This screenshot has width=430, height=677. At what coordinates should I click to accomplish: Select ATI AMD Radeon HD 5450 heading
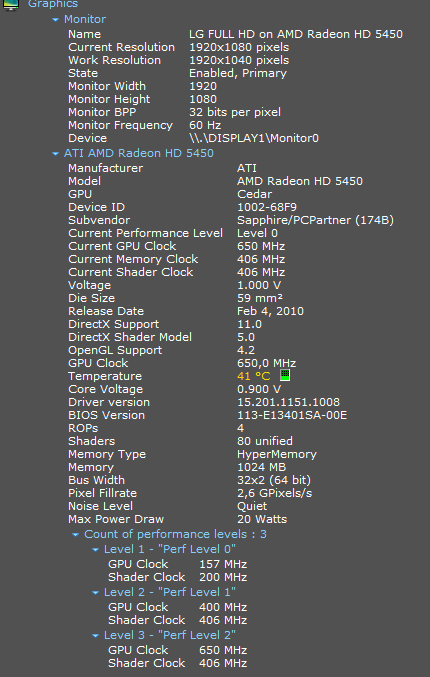point(139,153)
